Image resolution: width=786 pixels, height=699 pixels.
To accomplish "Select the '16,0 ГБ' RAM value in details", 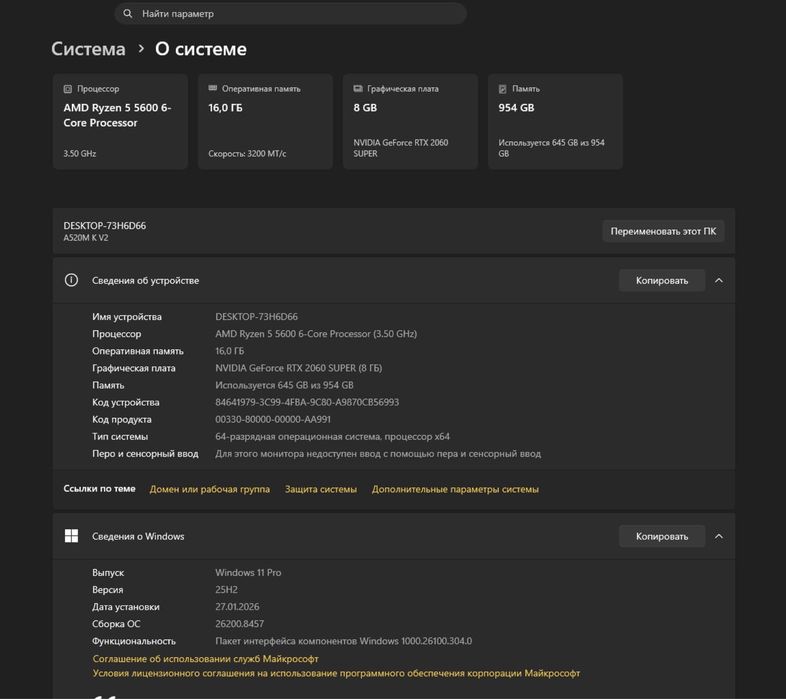I will tap(230, 351).
